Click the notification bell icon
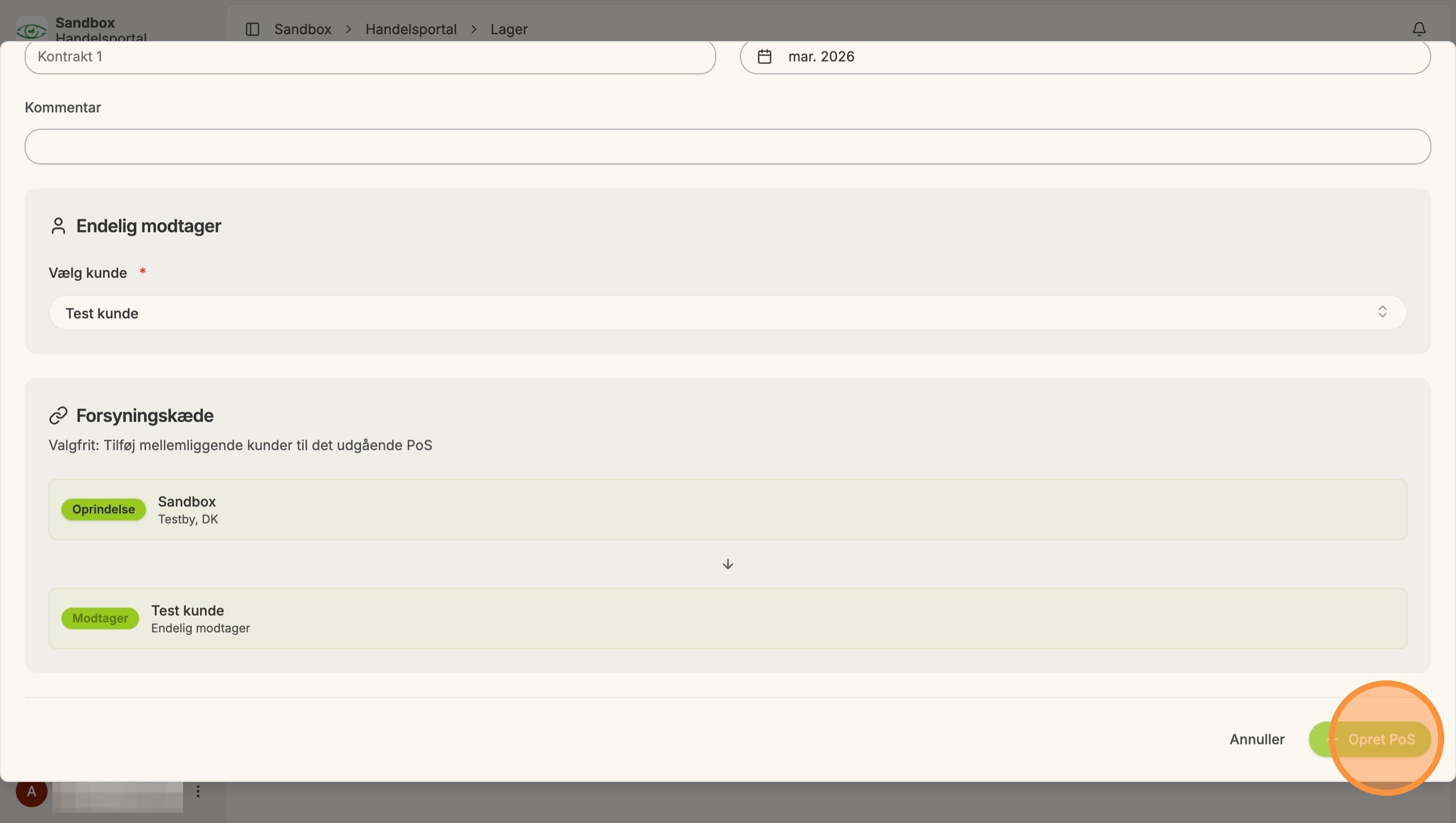Image resolution: width=1456 pixels, height=823 pixels. click(x=1419, y=29)
